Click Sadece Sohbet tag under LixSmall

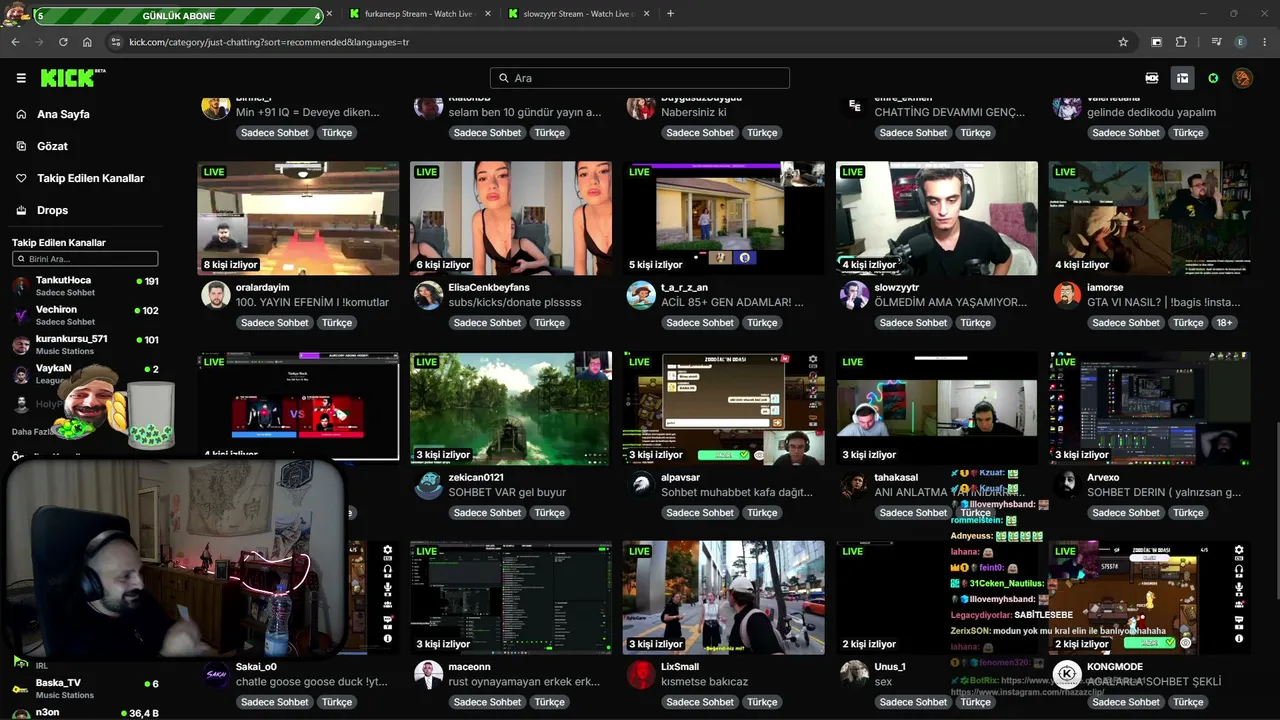[x=700, y=702]
